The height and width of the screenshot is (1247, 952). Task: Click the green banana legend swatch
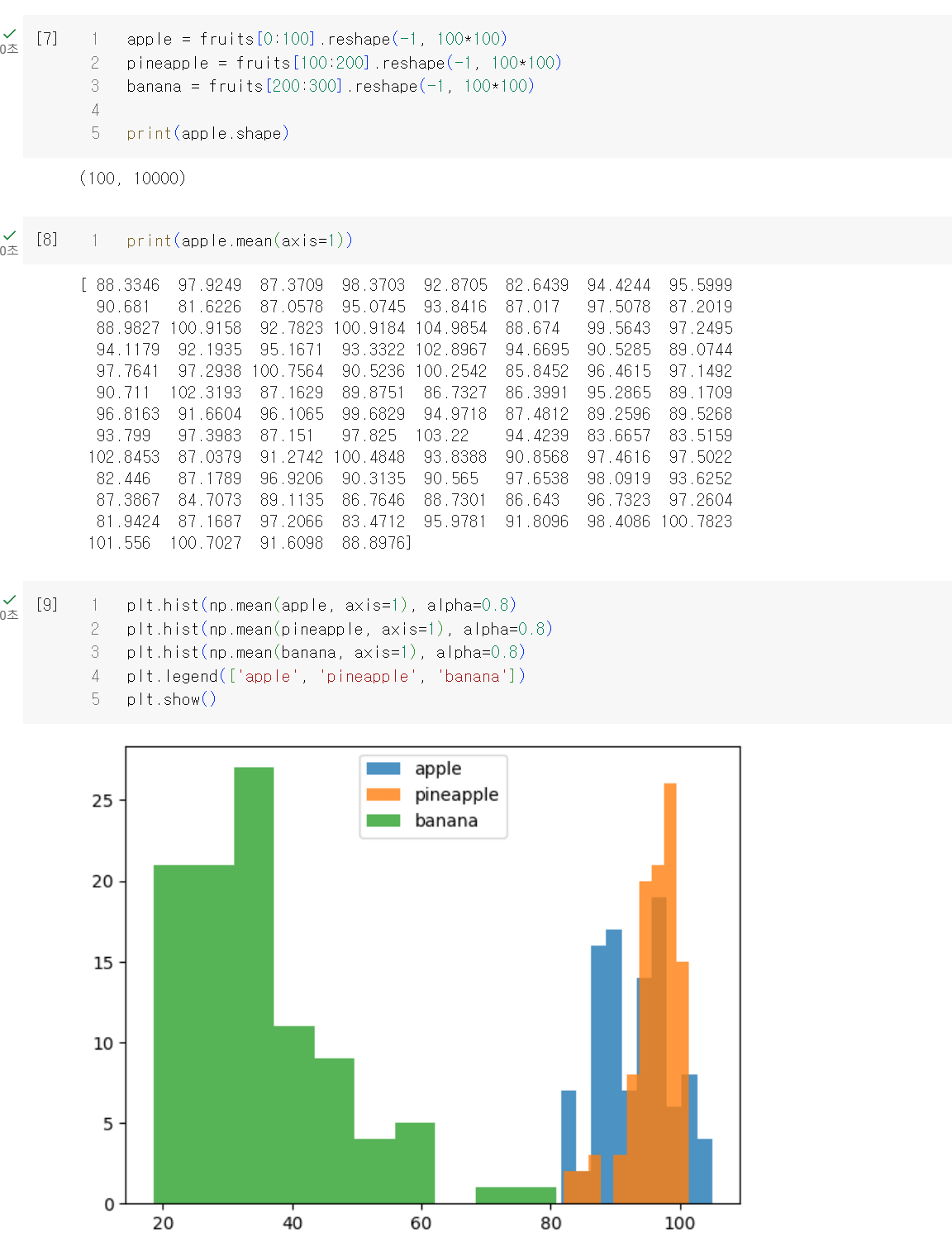pyautogui.click(x=383, y=821)
